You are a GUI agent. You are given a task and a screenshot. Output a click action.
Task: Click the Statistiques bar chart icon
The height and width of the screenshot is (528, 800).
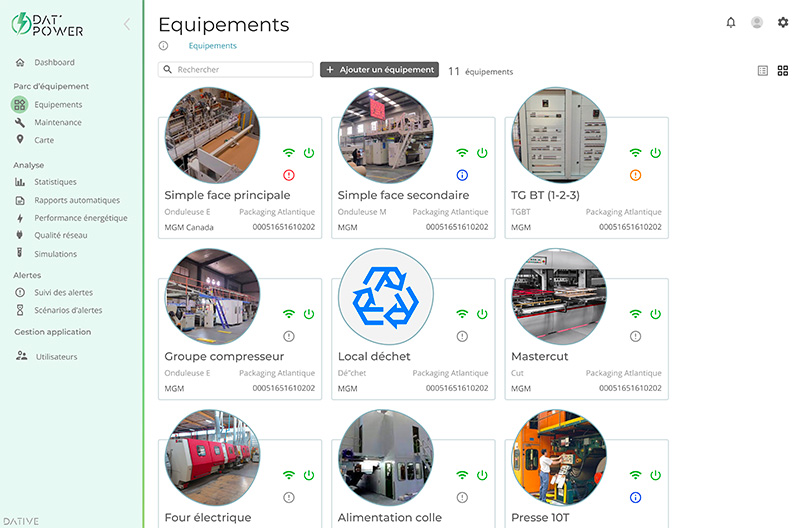20,182
